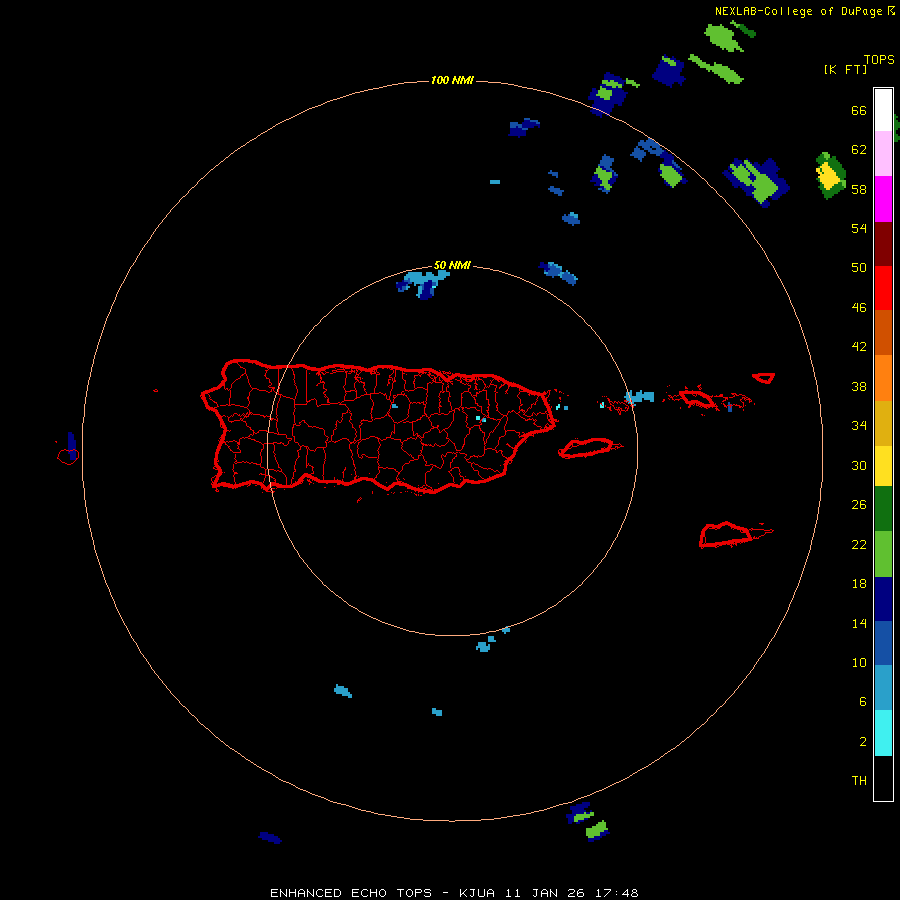Click the magenta legend swatch
Viewport: 900px width, 900px height.
click(x=883, y=199)
